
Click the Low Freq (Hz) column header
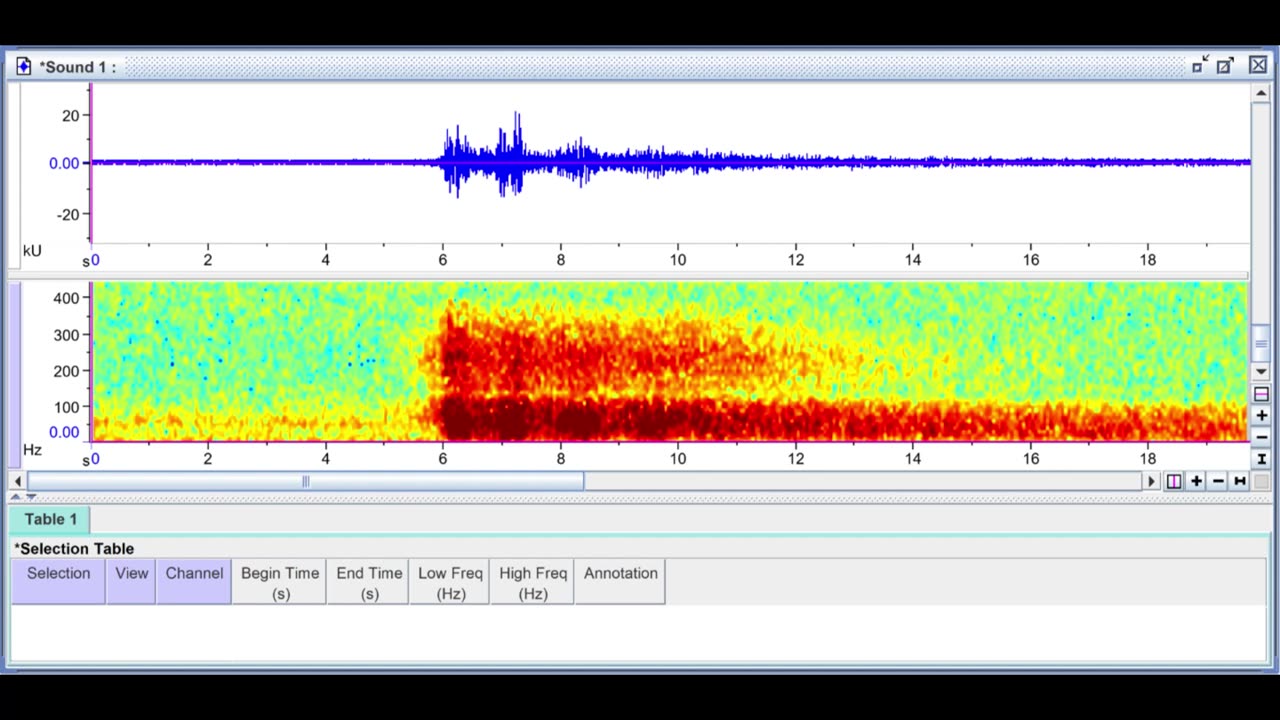pos(450,582)
